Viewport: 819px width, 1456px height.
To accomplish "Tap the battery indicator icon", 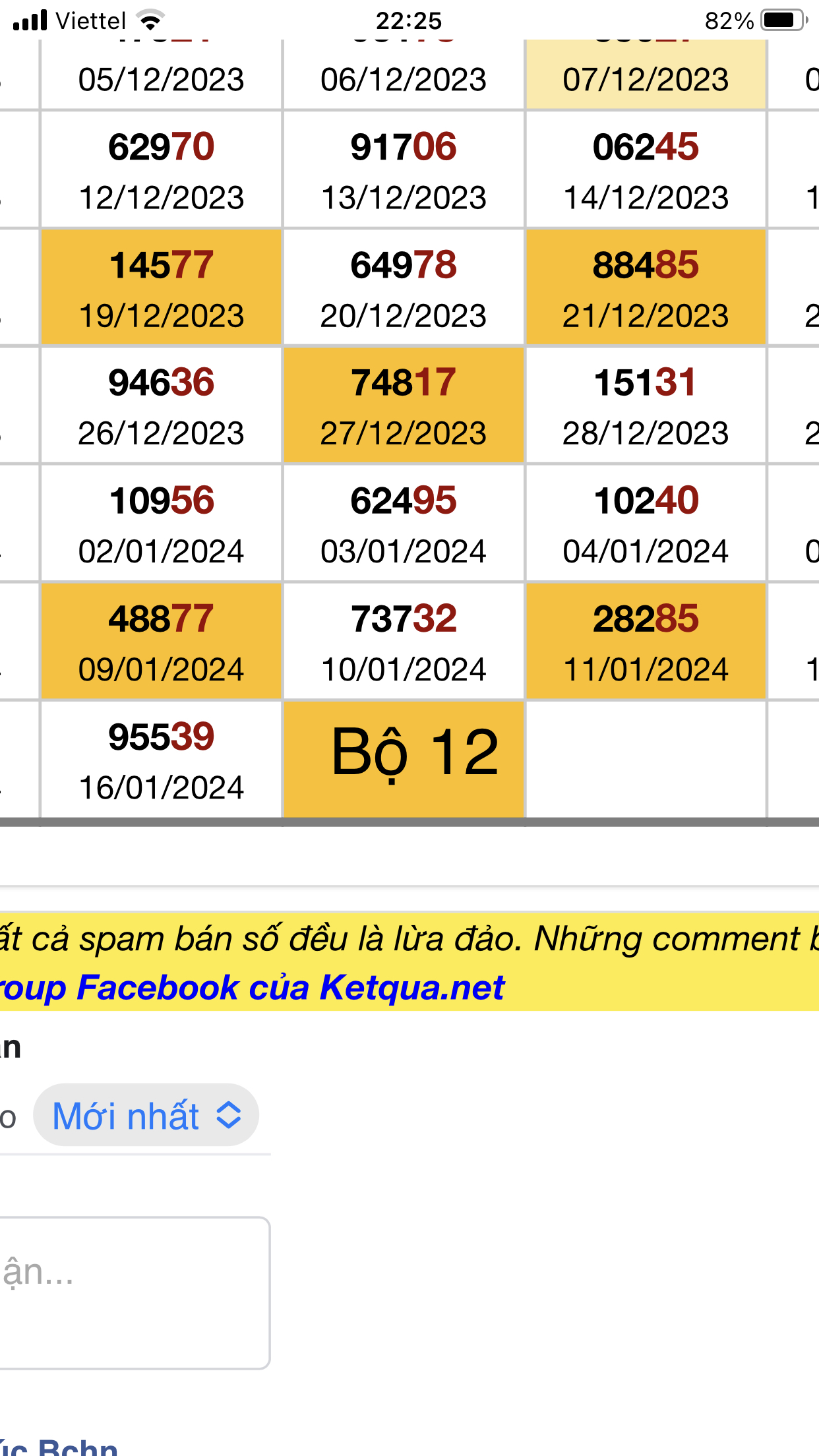I will 783,20.
